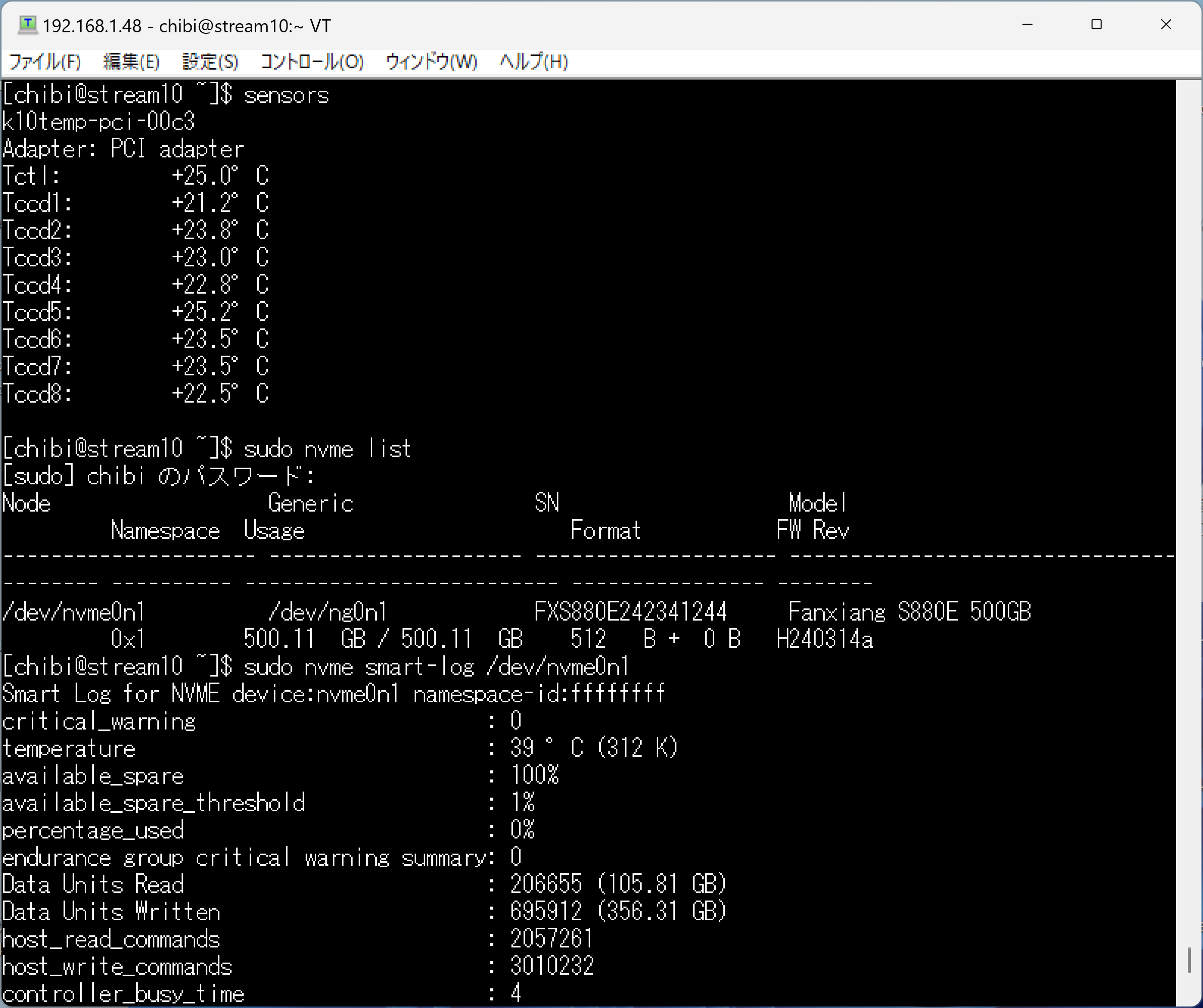The height and width of the screenshot is (1008, 1203).
Task: Click the Tera Term icon in title bar
Action: coord(27,25)
